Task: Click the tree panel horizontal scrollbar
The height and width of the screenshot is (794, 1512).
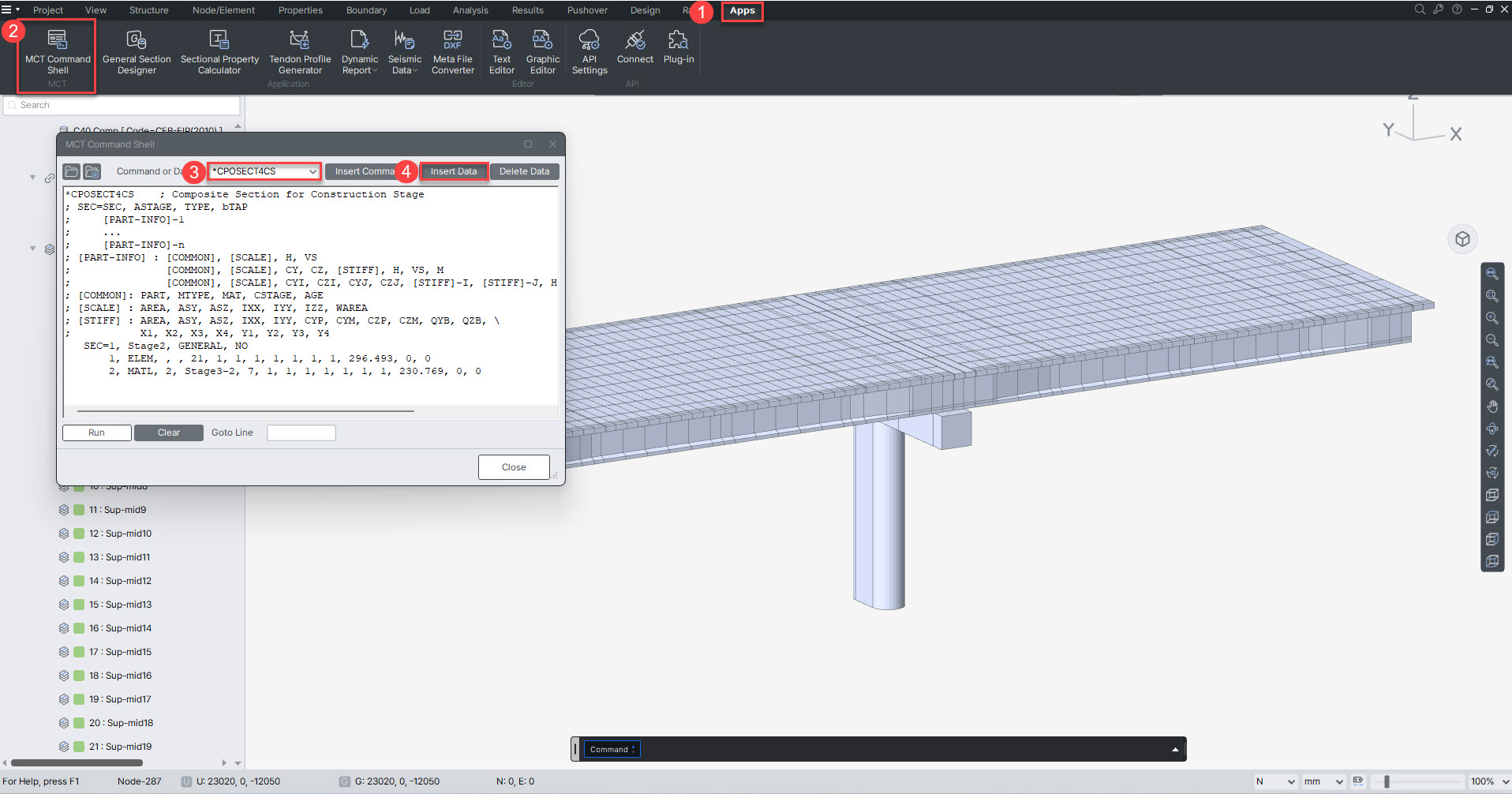Action: coord(76,762)
